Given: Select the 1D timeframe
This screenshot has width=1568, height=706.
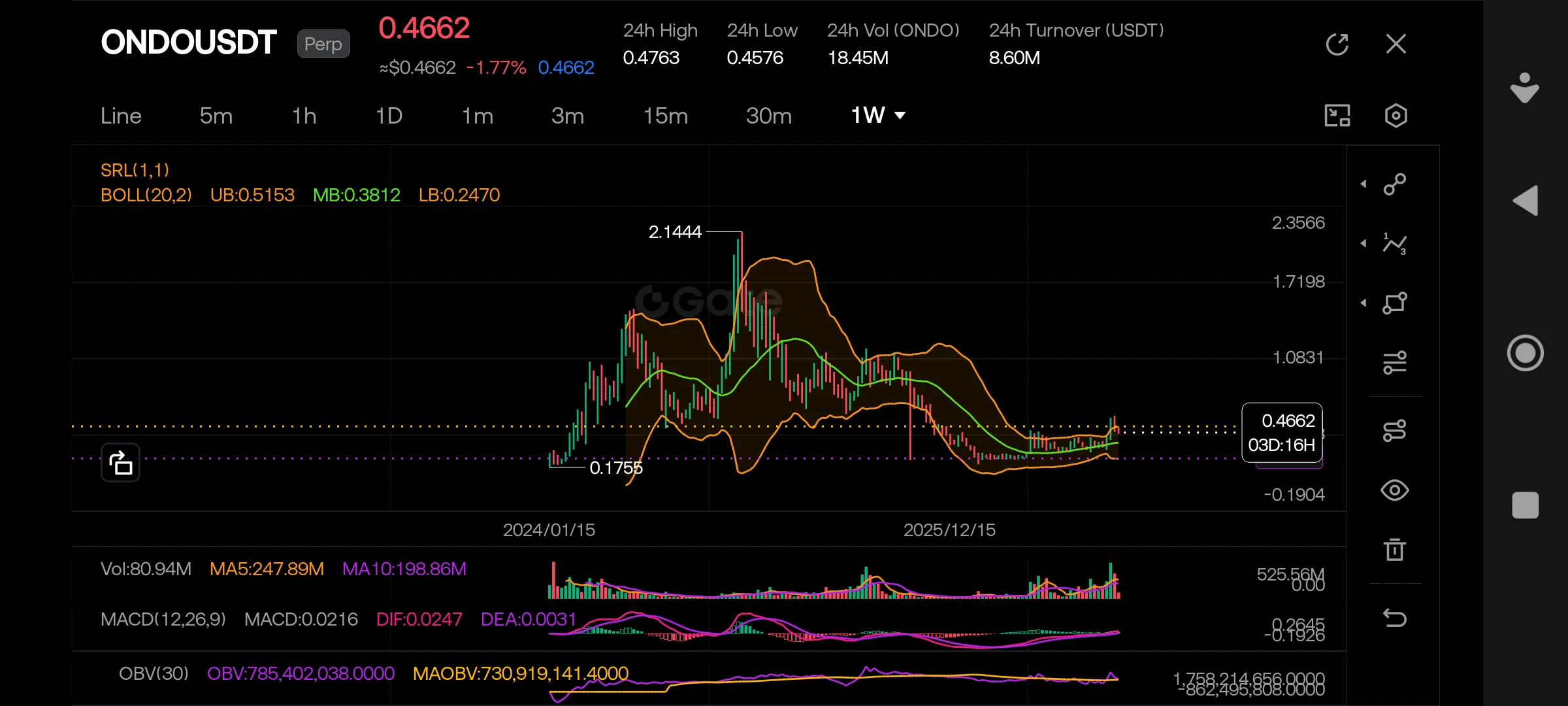Looking at the screenshot, I should pos(389,116).
